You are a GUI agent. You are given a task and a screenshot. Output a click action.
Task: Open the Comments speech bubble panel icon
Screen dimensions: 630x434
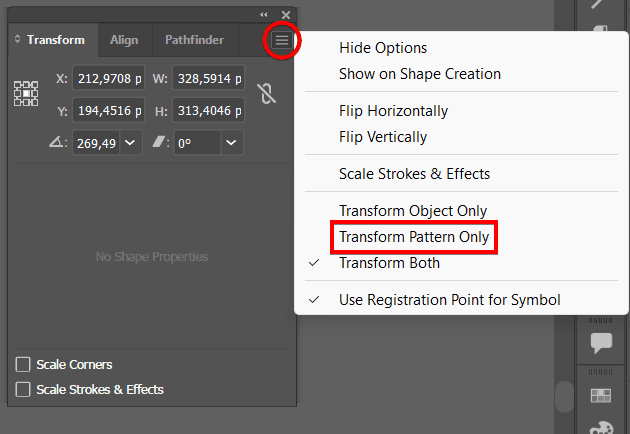point(601,343)
